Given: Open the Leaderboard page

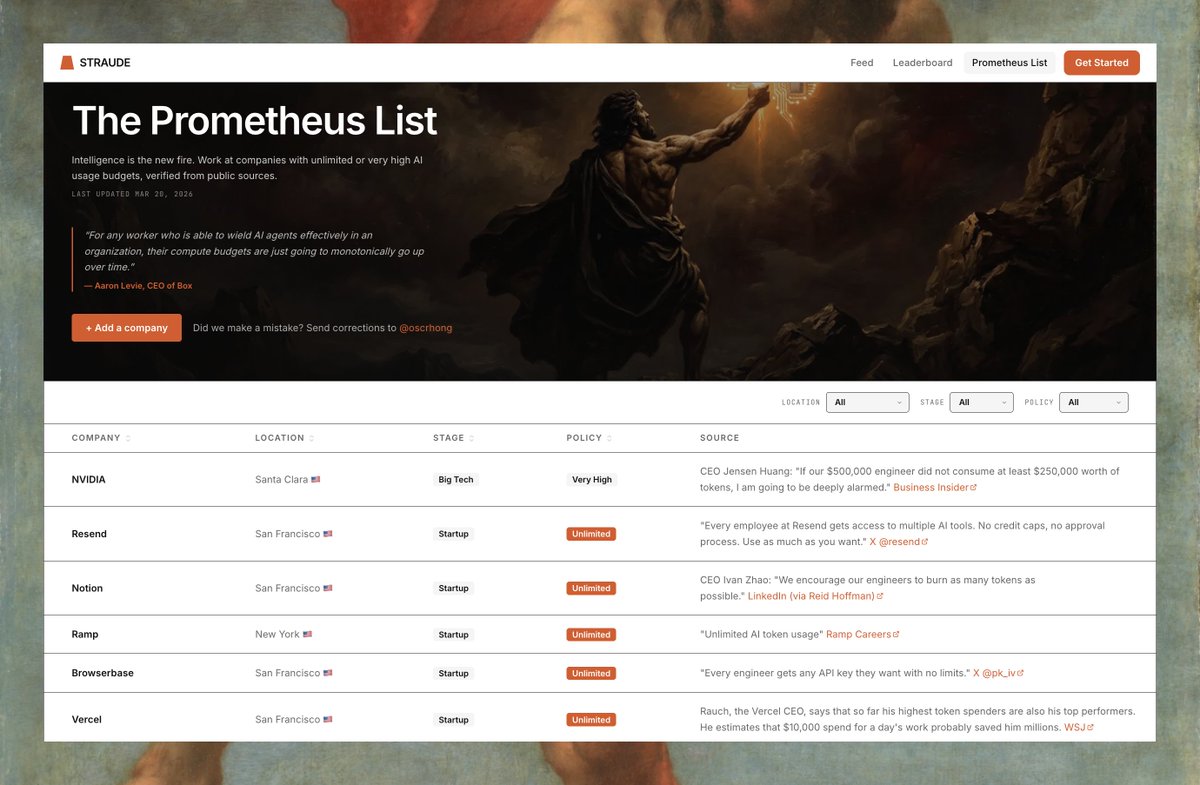Looking at the screenshot, I should tap(922, 63).
